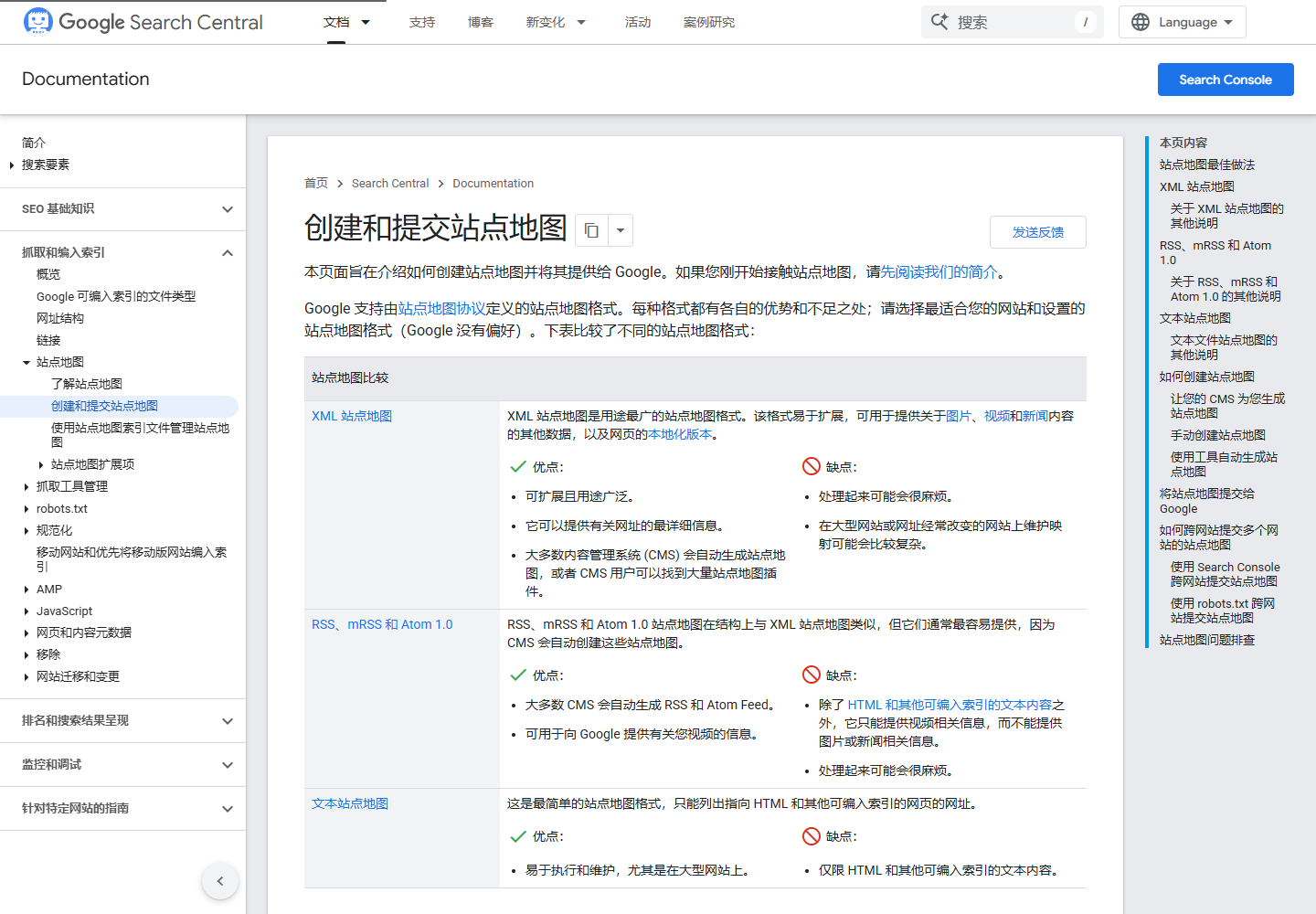Viewport: 1316px width, 914px height.
Task: Click the 发送反馈 feedback button
Action: click(x=1038, y=232)
